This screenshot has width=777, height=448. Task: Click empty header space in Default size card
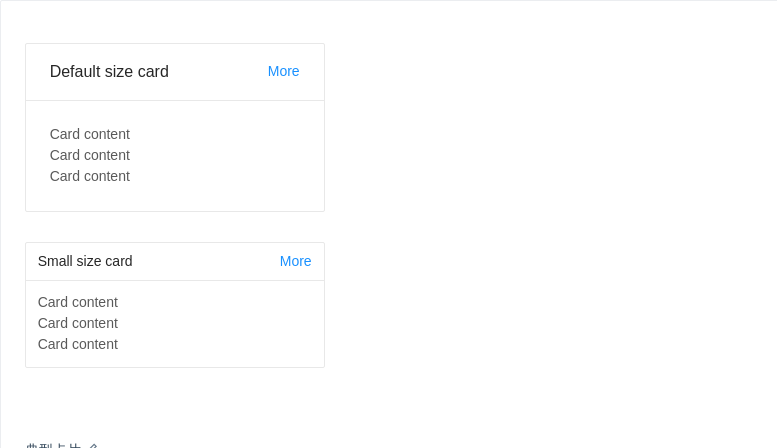217,72
